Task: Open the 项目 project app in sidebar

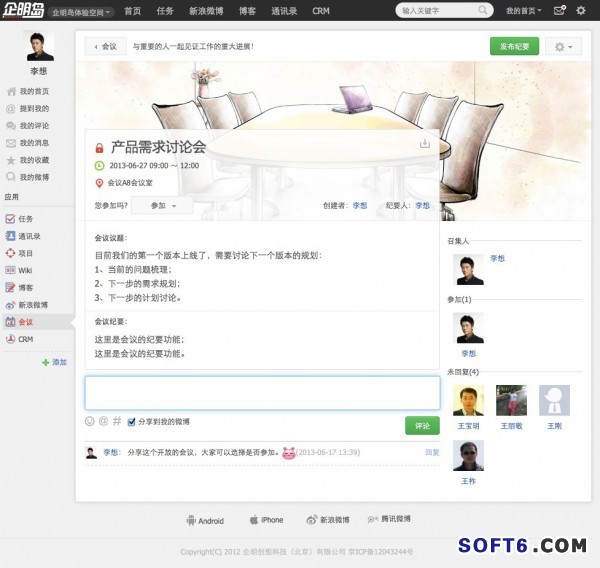Action: (x=25, y=253)
